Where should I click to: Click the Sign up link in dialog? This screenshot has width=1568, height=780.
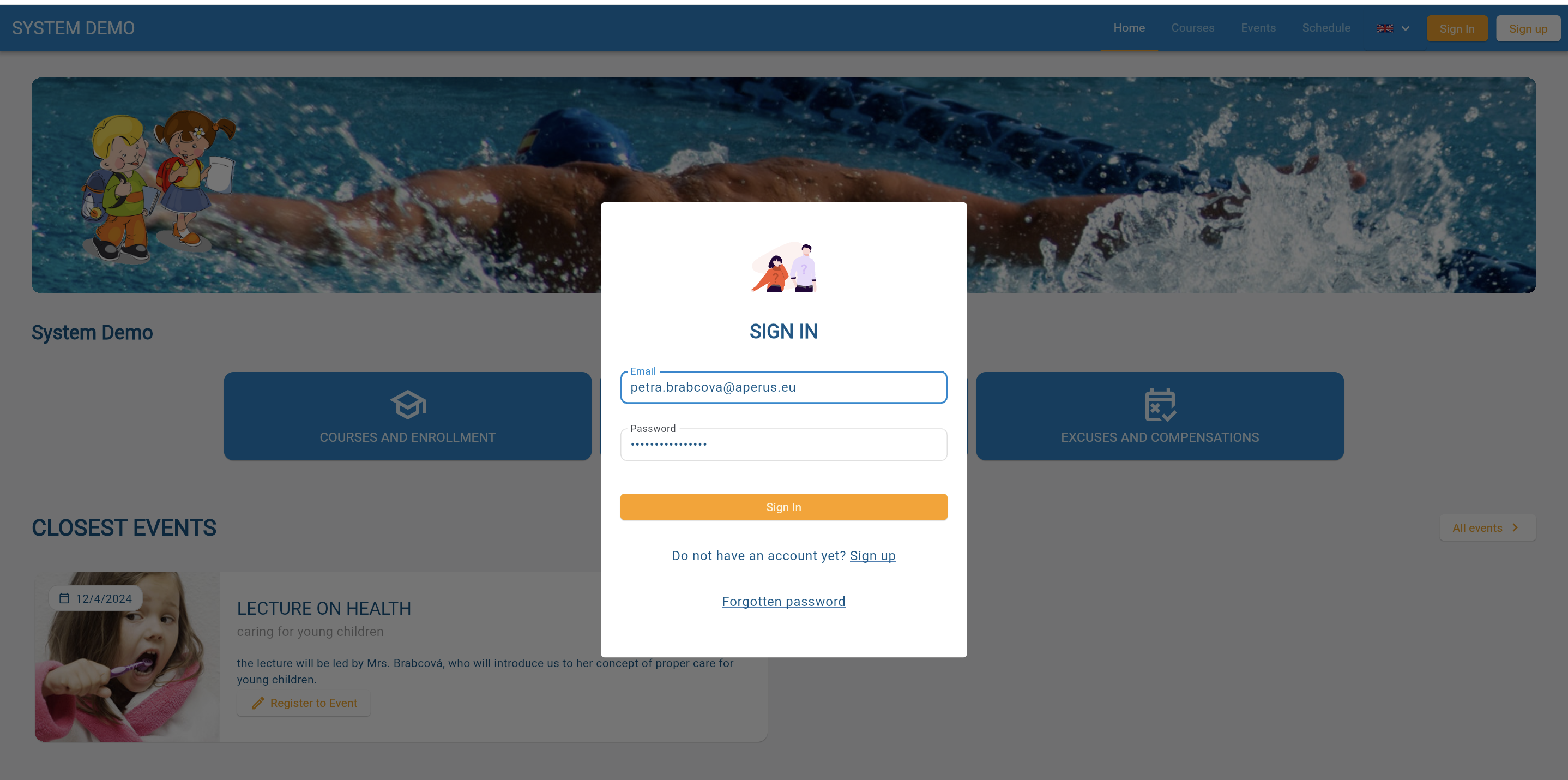872,555
